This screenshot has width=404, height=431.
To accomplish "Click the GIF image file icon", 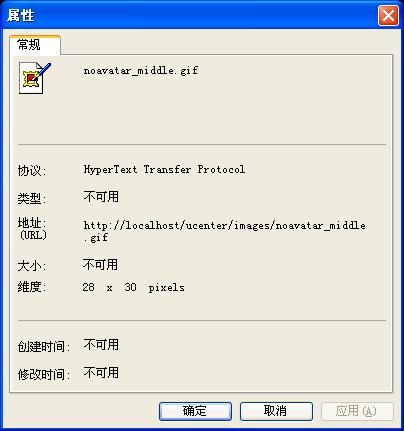I will 35,78.
